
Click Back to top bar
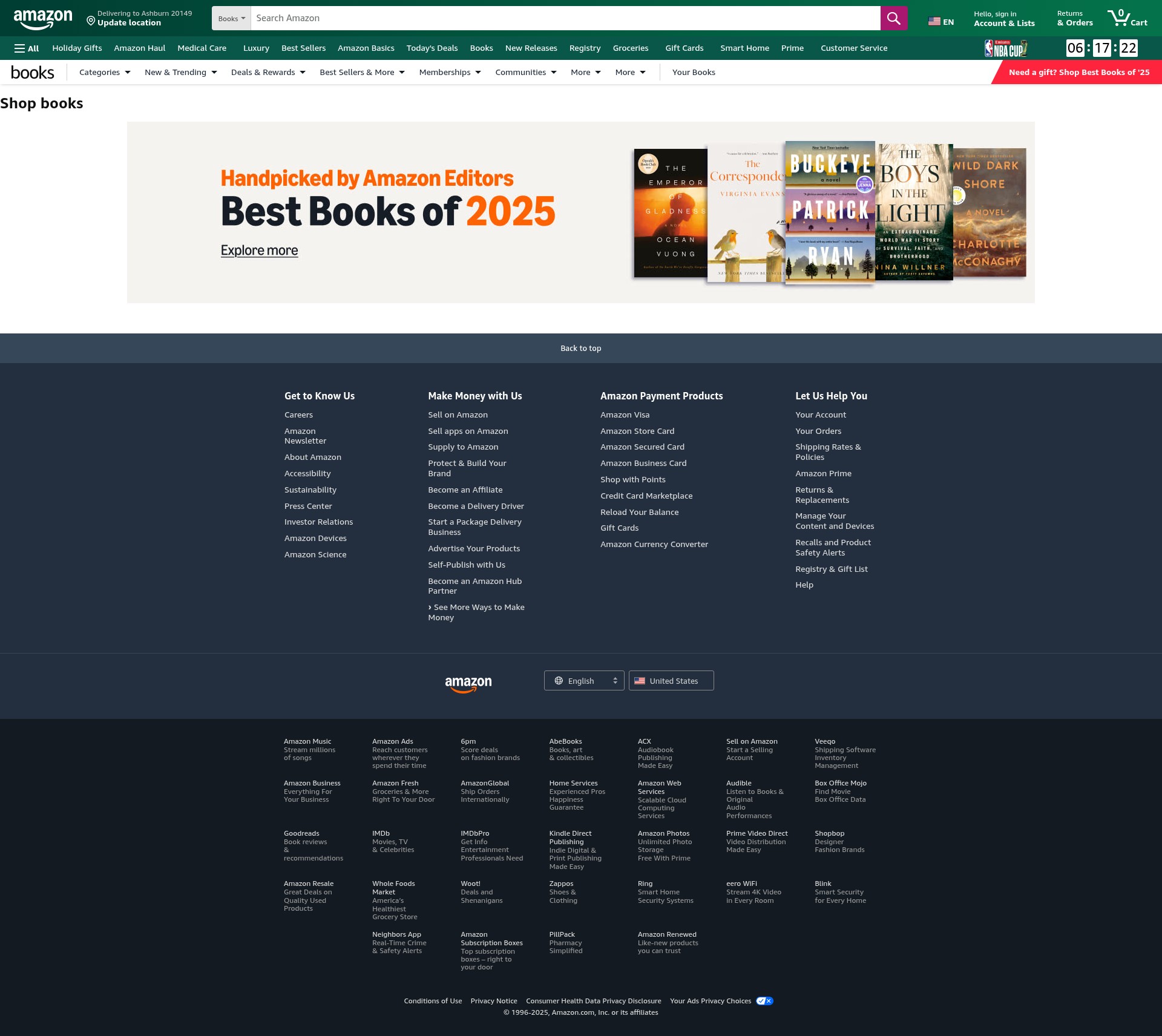581,349
